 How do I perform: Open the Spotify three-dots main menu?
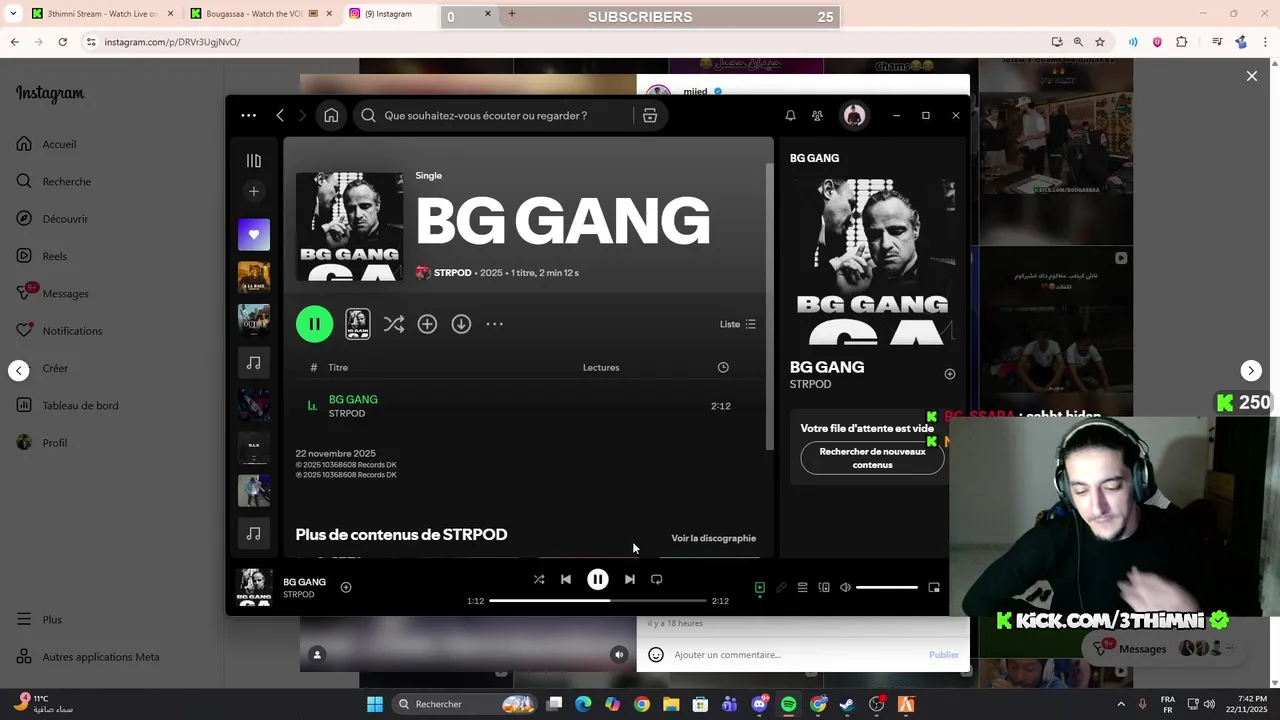[x=248, y=116]
